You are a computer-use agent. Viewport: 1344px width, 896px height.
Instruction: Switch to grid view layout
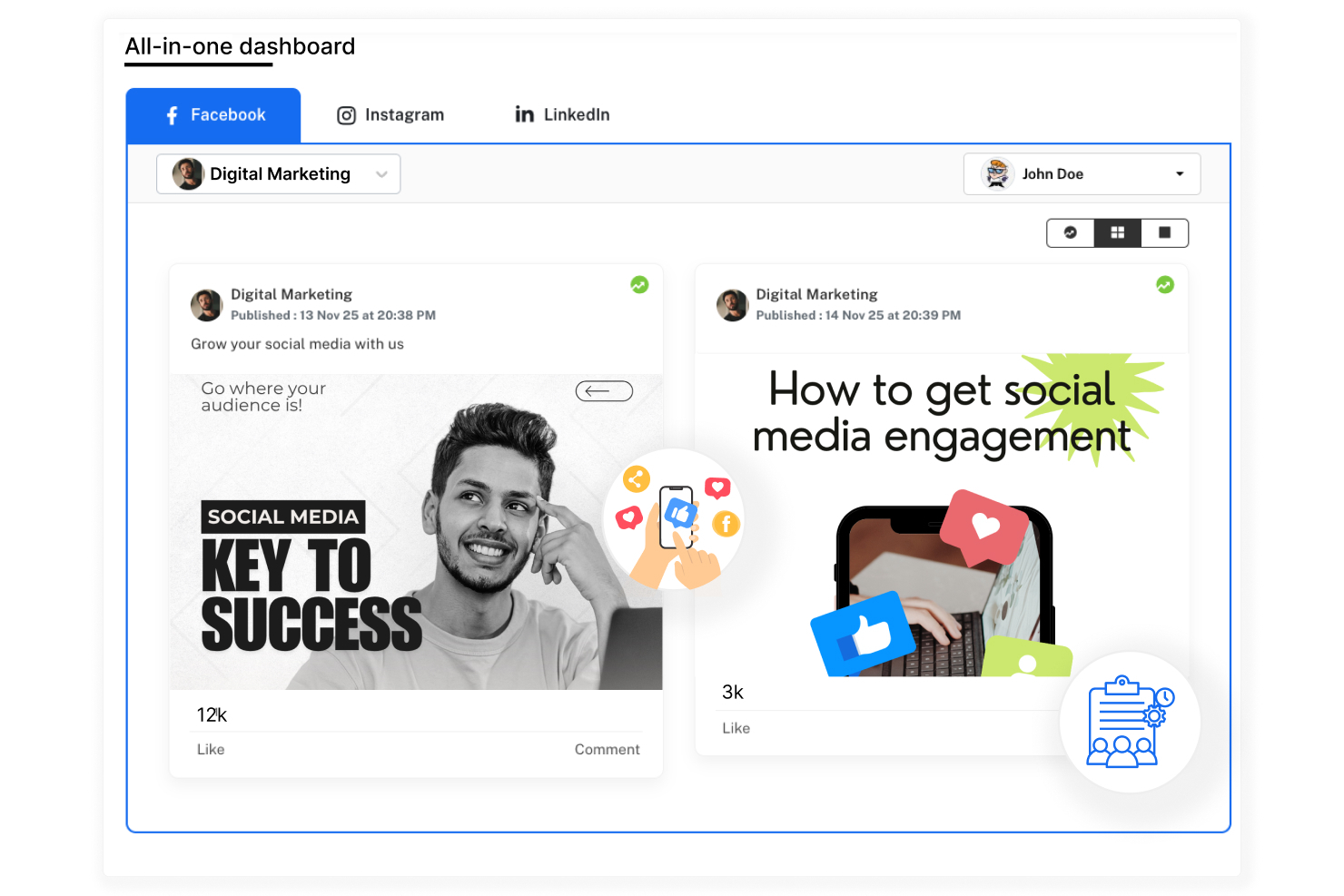1118,232
